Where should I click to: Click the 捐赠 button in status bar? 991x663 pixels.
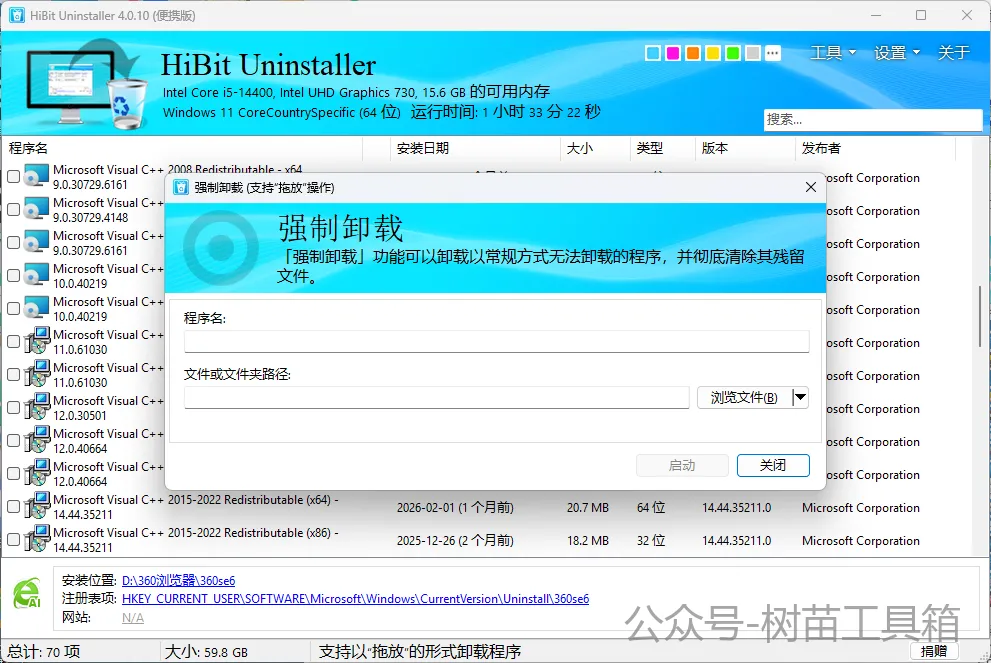[934, 651]
